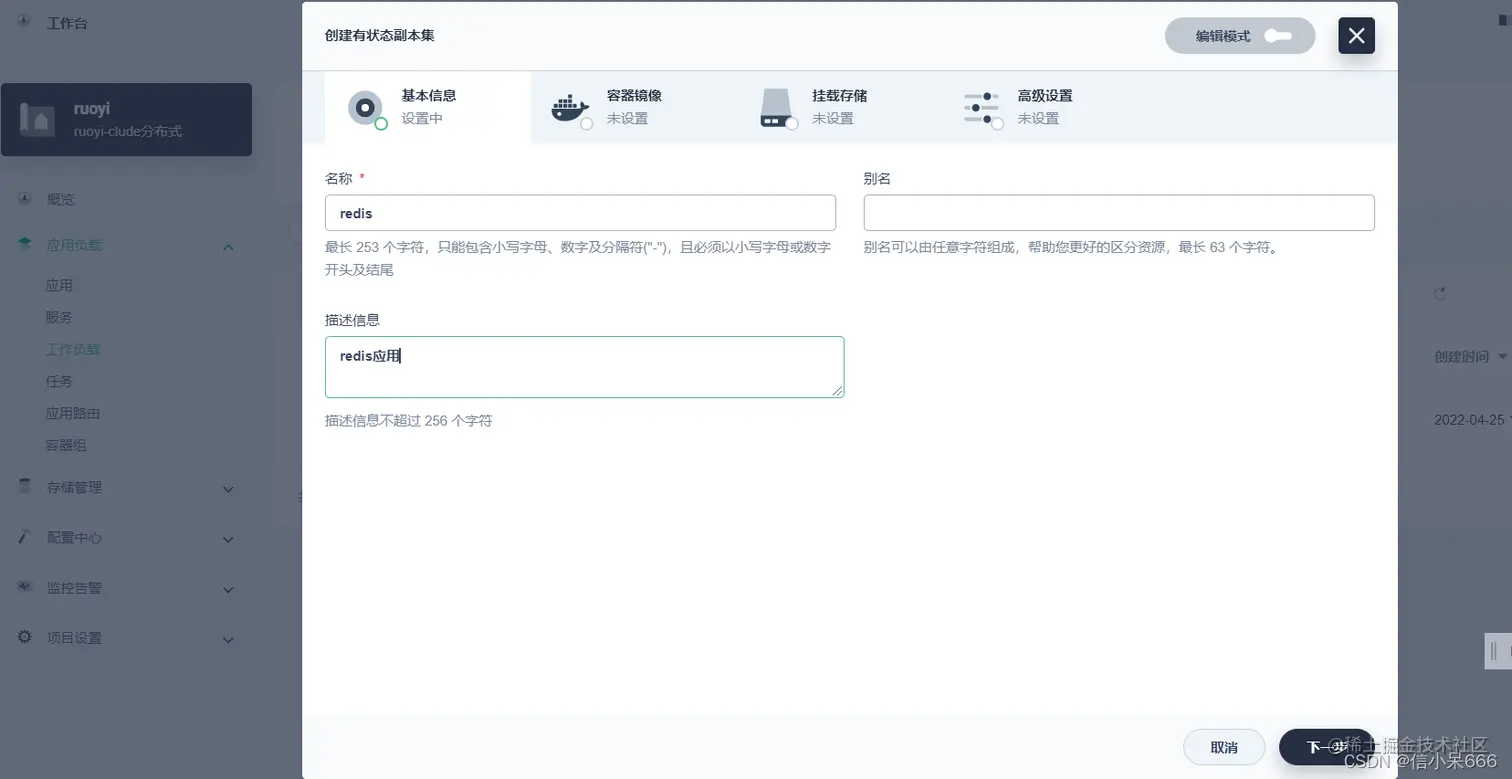
Task: Select the 挂载存储 step icon
Action: 777,107
